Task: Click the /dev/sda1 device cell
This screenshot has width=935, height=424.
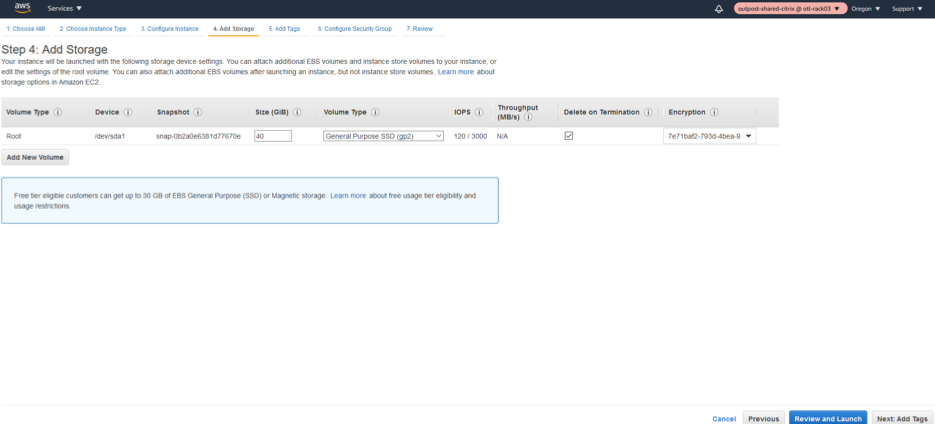Action: (108, 137)
